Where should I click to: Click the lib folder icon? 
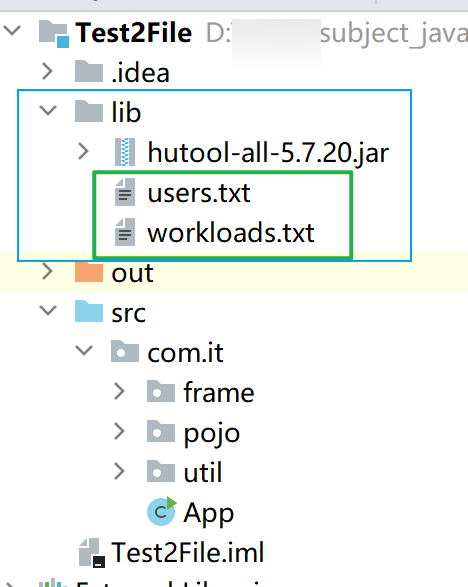tap(89, 111)
